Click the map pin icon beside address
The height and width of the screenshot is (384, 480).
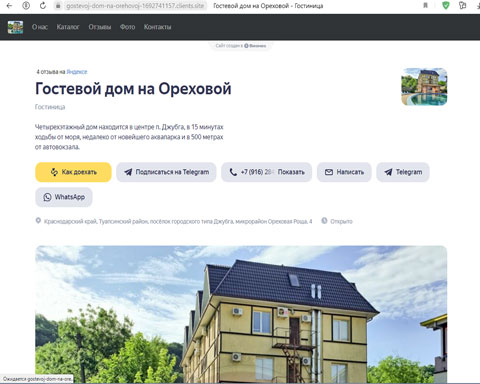tap(38, 221)
